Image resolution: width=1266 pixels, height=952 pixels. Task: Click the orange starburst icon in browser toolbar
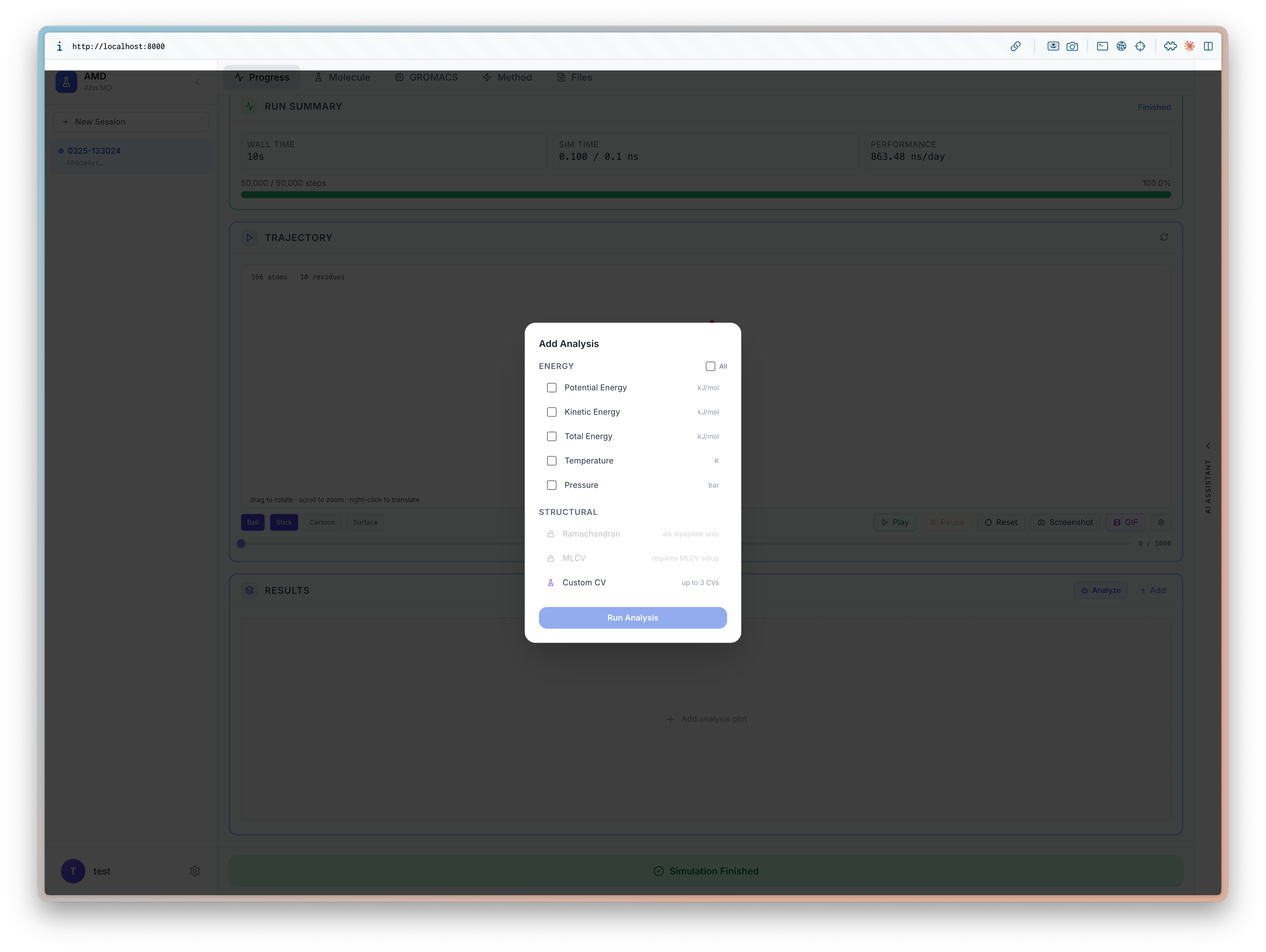pyautogui.click(x=1189, y=46)
